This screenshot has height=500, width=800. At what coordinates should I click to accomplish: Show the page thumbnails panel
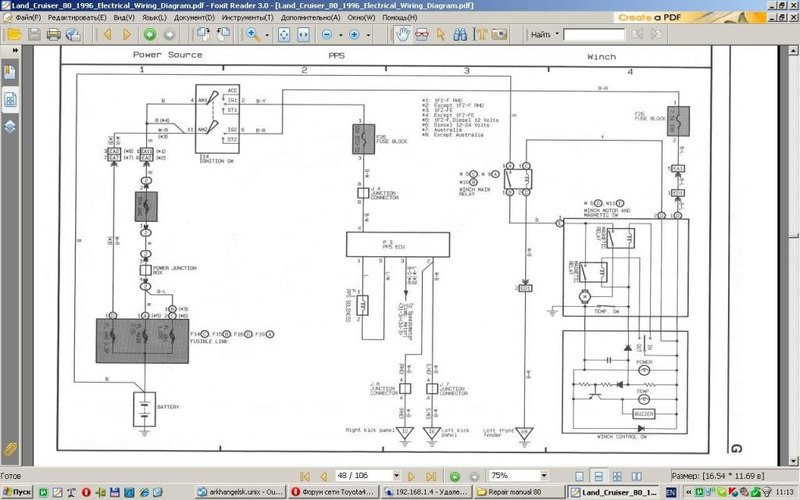(x=9, y=100)
